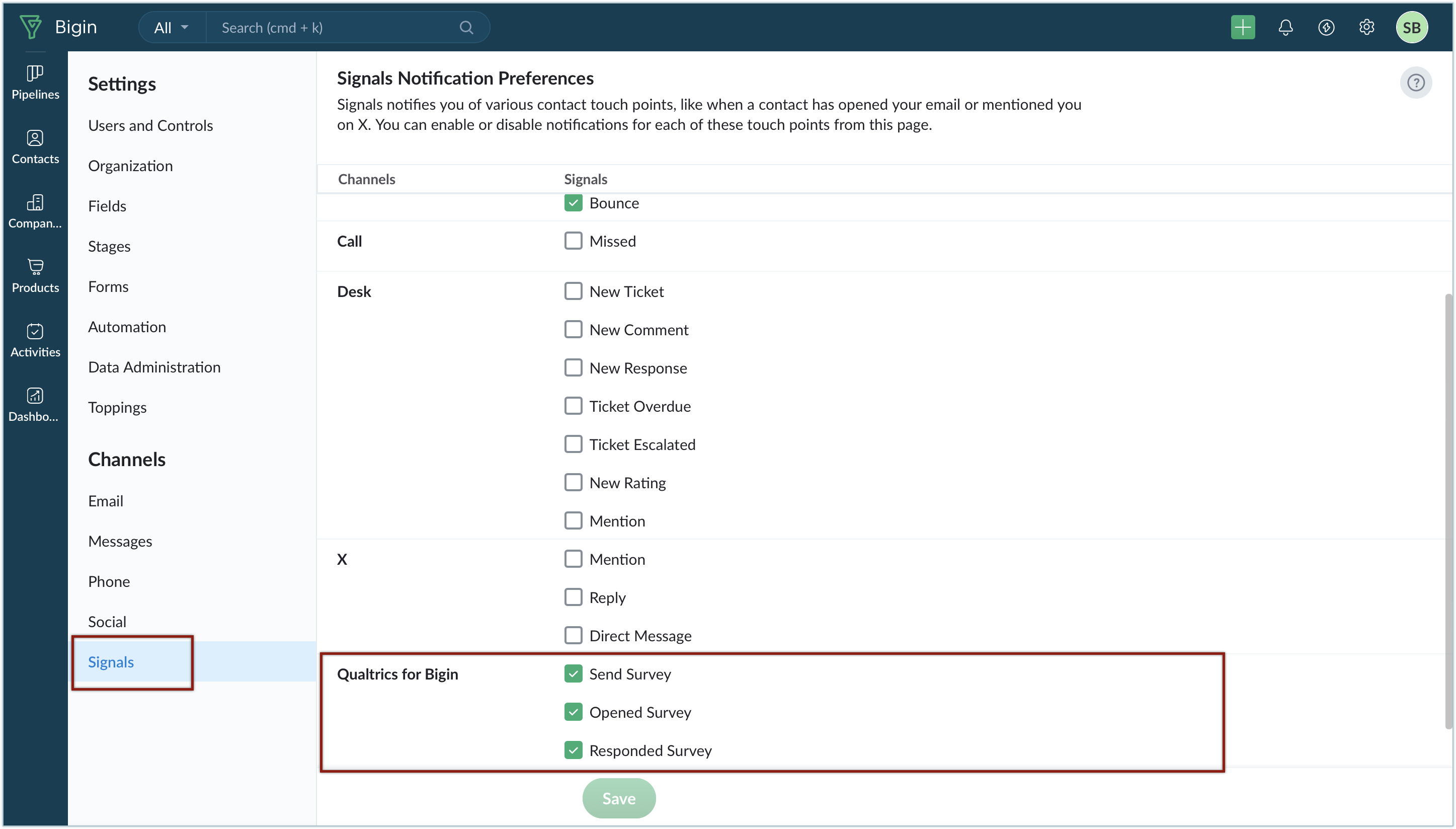Open the notifications bell icon

(1285, 27)
